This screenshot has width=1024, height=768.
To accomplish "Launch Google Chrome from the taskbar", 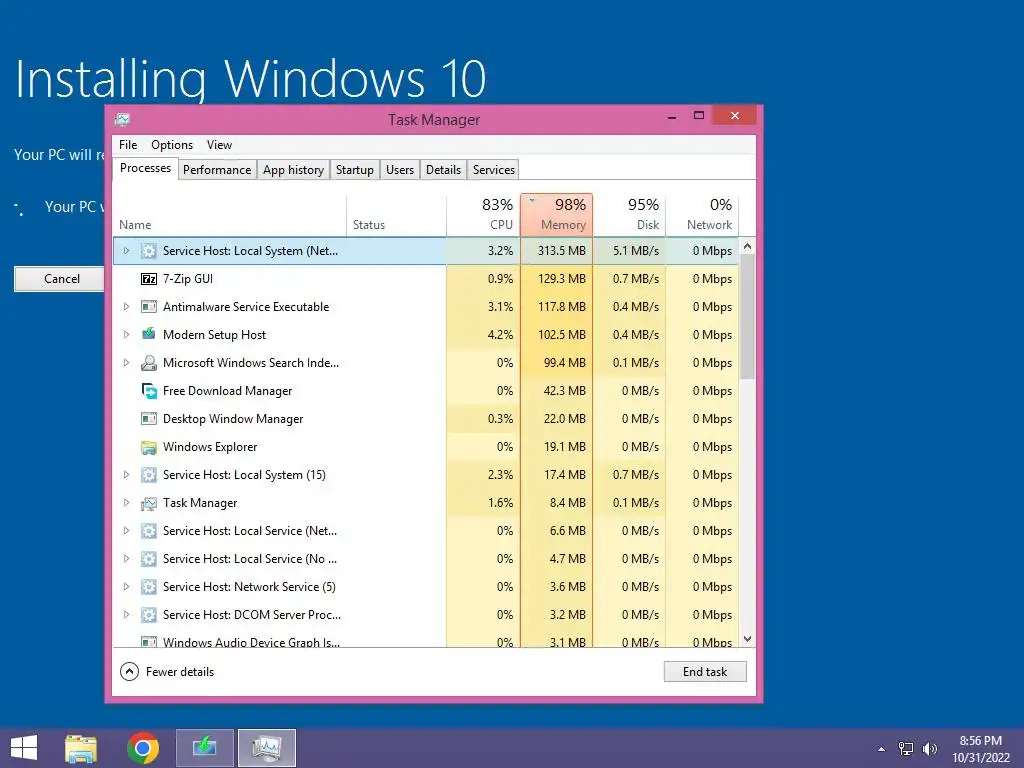I will pos(143,748).
